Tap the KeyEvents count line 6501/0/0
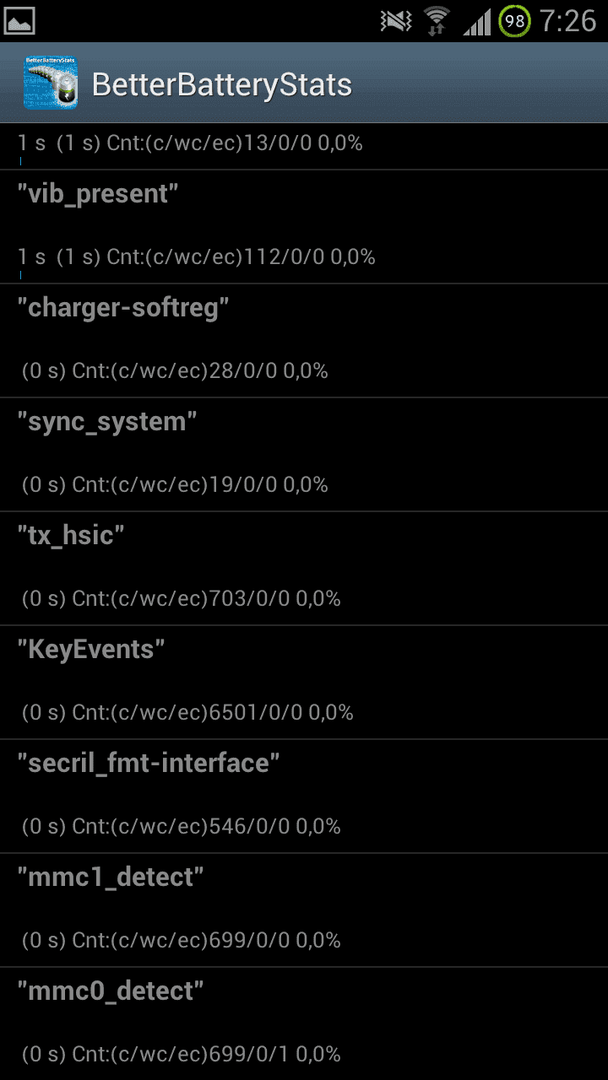Viewport: 608px width, 1080px height. tap(187, 712)
